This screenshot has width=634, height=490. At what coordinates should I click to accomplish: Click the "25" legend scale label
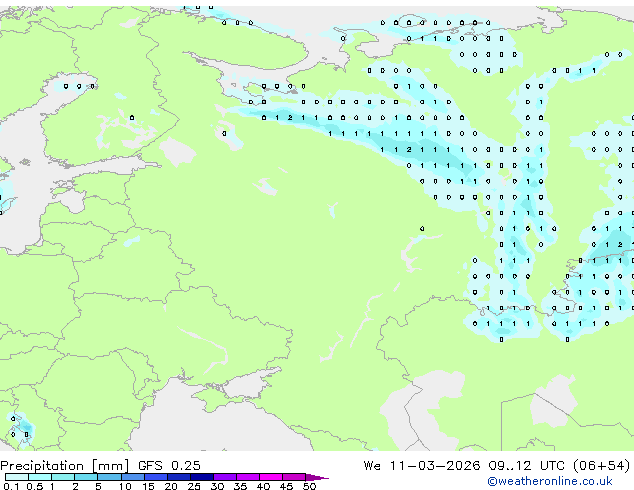tap(194, 486)
